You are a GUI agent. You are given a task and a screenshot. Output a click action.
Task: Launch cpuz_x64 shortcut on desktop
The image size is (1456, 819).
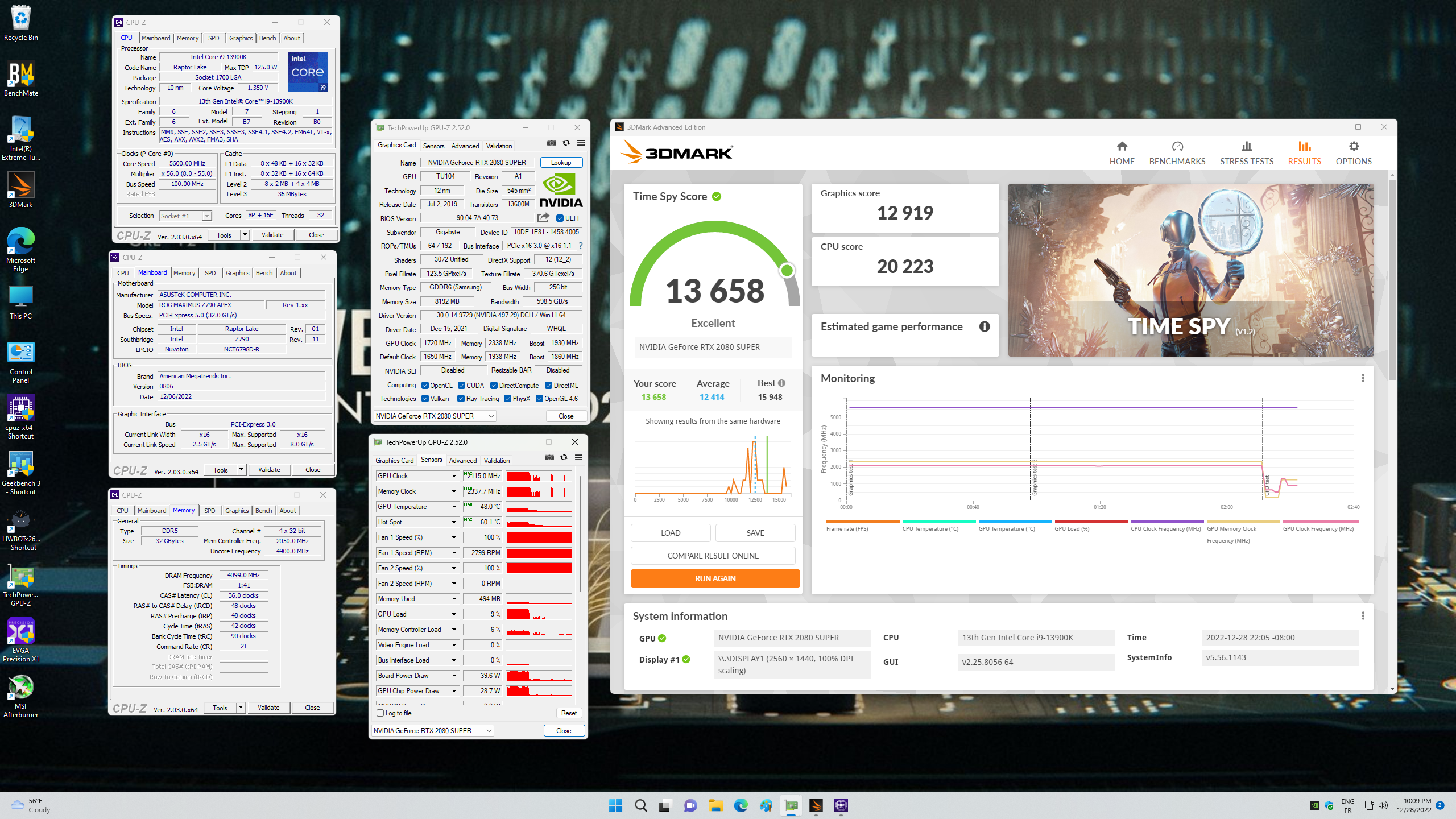(21, 417)
